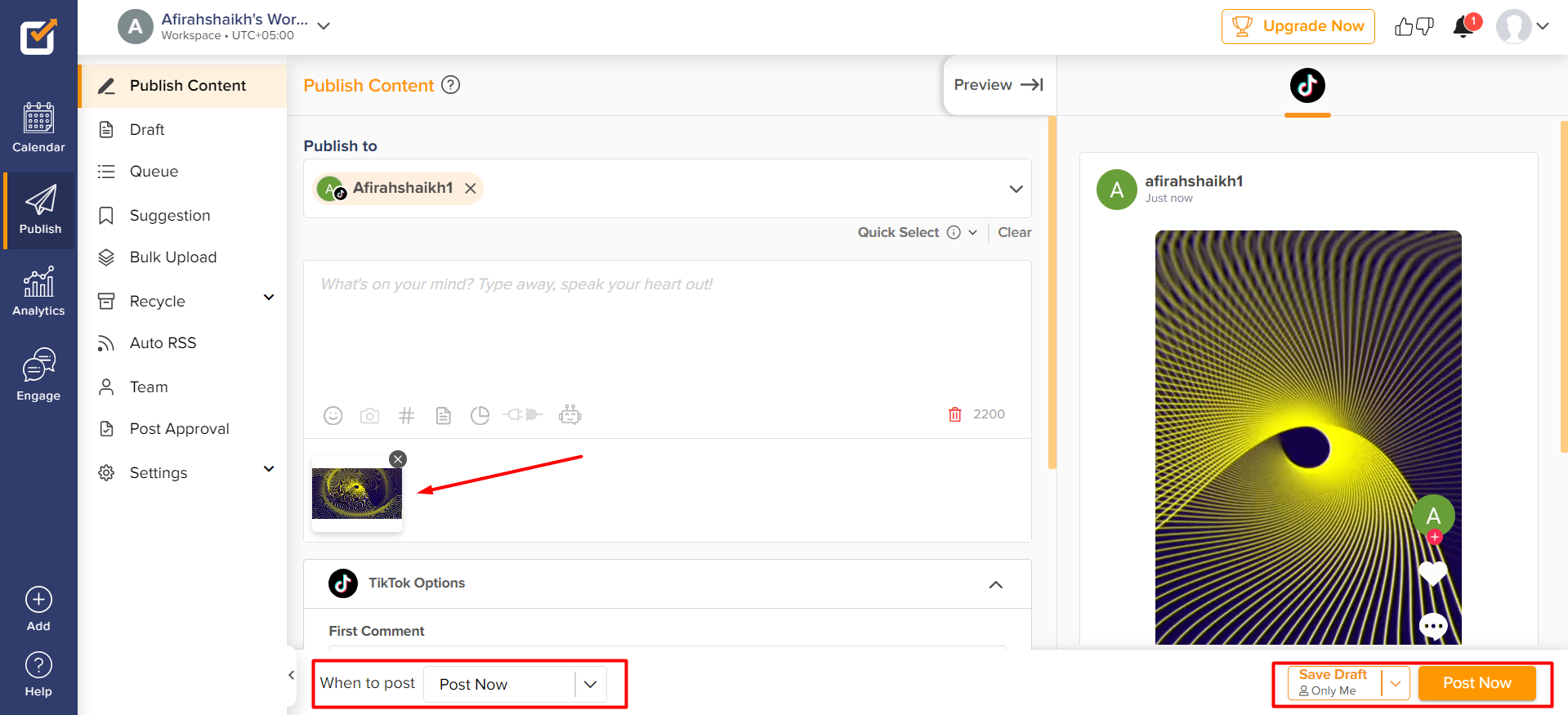Click the emoji smiley icon in editor
The height and width of the screenshot is (715, 1568).
333,415
